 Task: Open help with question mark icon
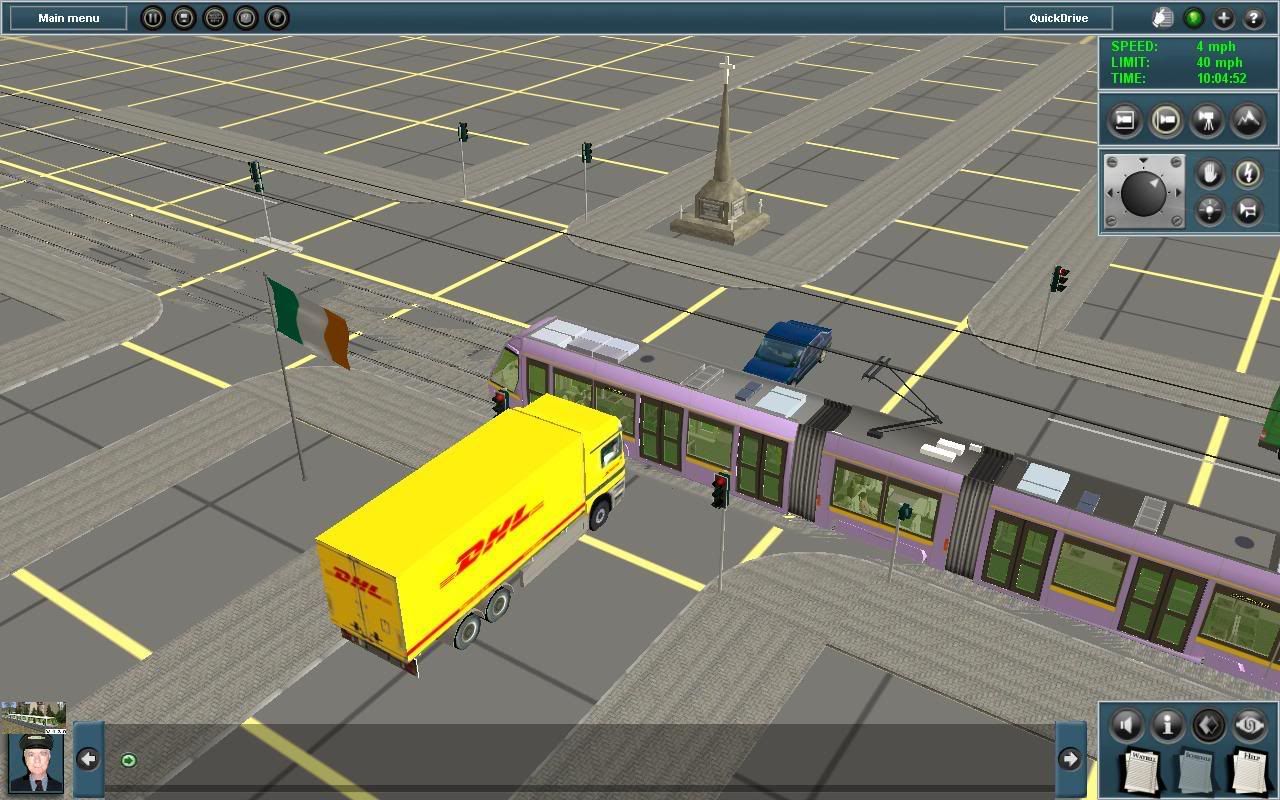tap(1254, 18)
